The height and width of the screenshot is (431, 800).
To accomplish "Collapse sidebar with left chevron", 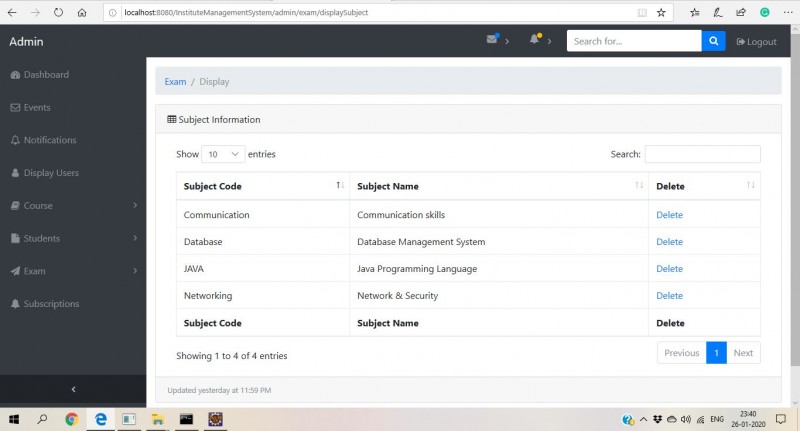I will click(x=73, y=389).
